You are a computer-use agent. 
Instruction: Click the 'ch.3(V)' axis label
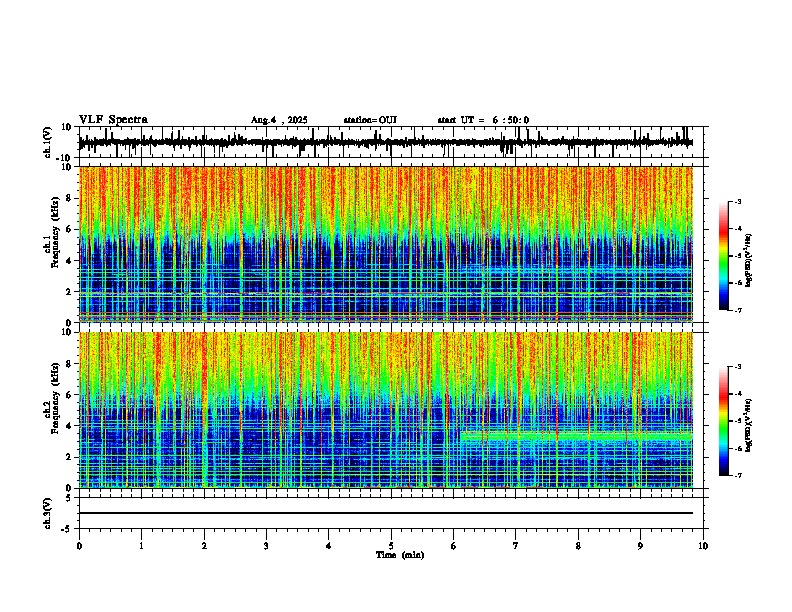pos(48,514)
